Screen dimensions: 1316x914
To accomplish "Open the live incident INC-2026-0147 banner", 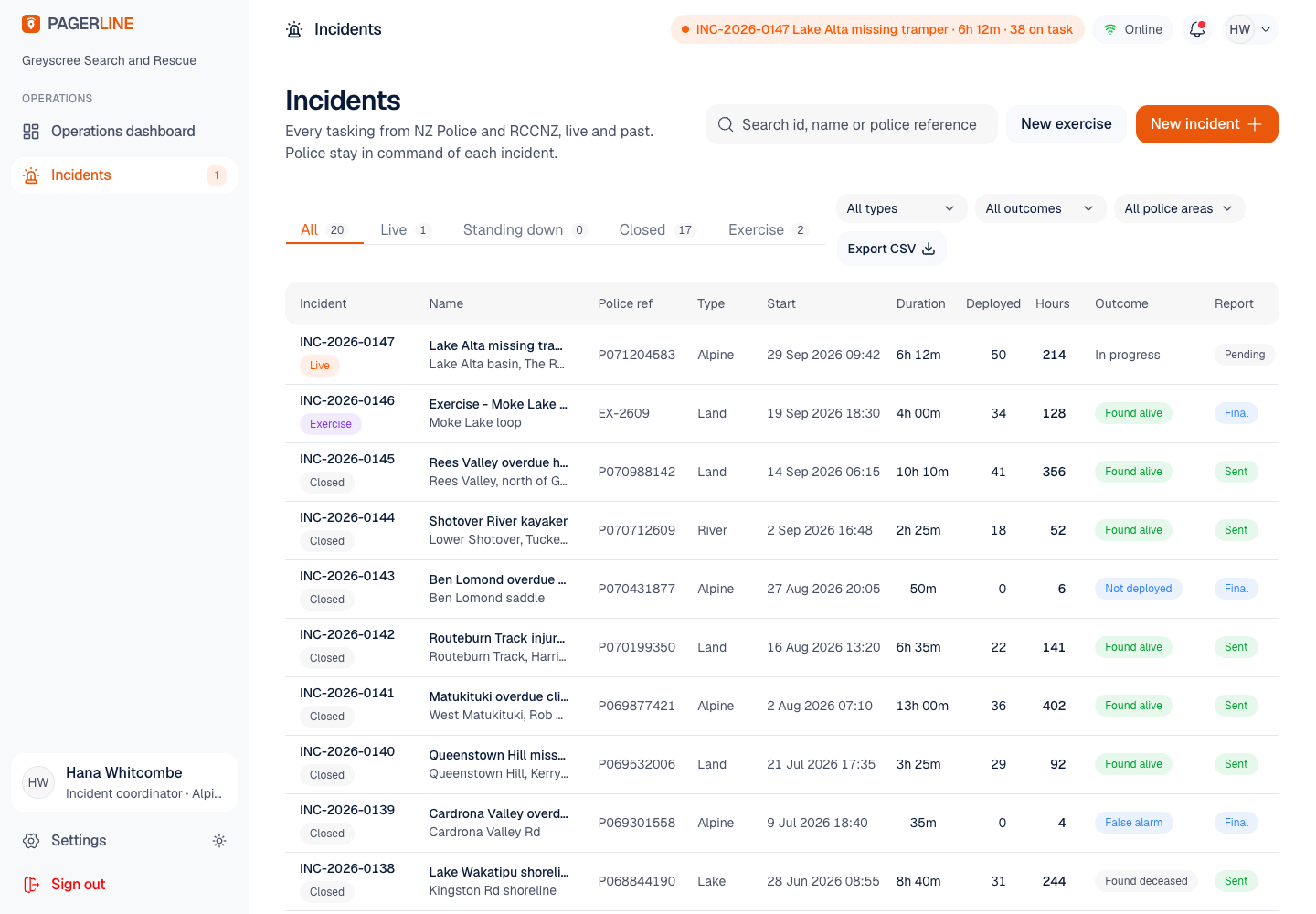I will (x=877, y=29).
